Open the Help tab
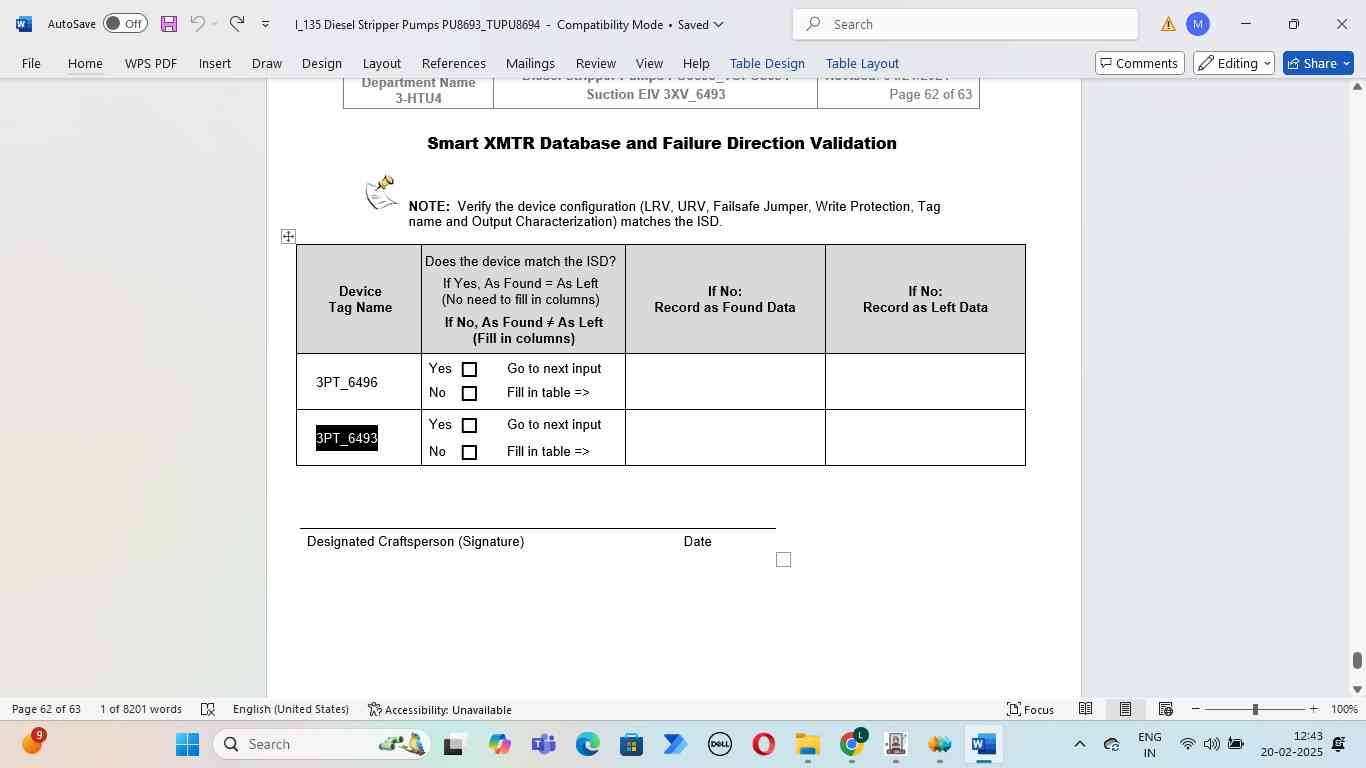This screenshot has height=768, width=1366. click(x=696, y=63)
